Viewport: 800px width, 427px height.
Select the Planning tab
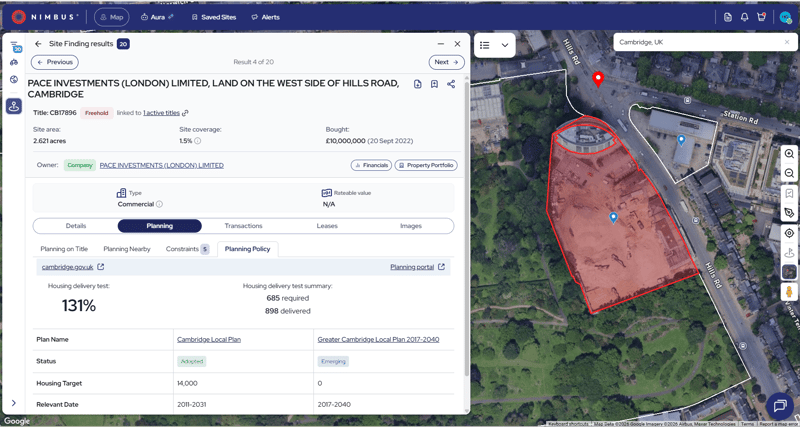(160, 226)
